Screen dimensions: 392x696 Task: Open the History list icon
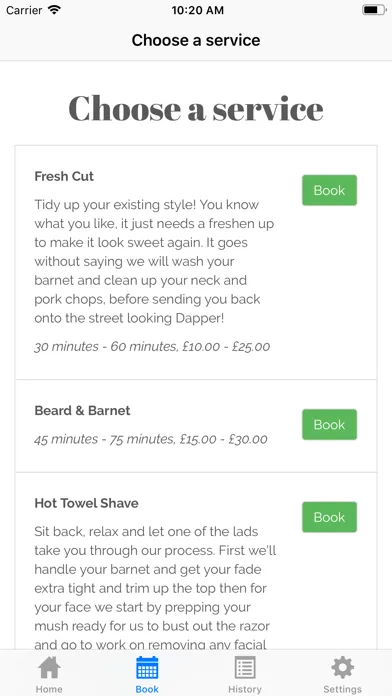[x=245, y=668]
